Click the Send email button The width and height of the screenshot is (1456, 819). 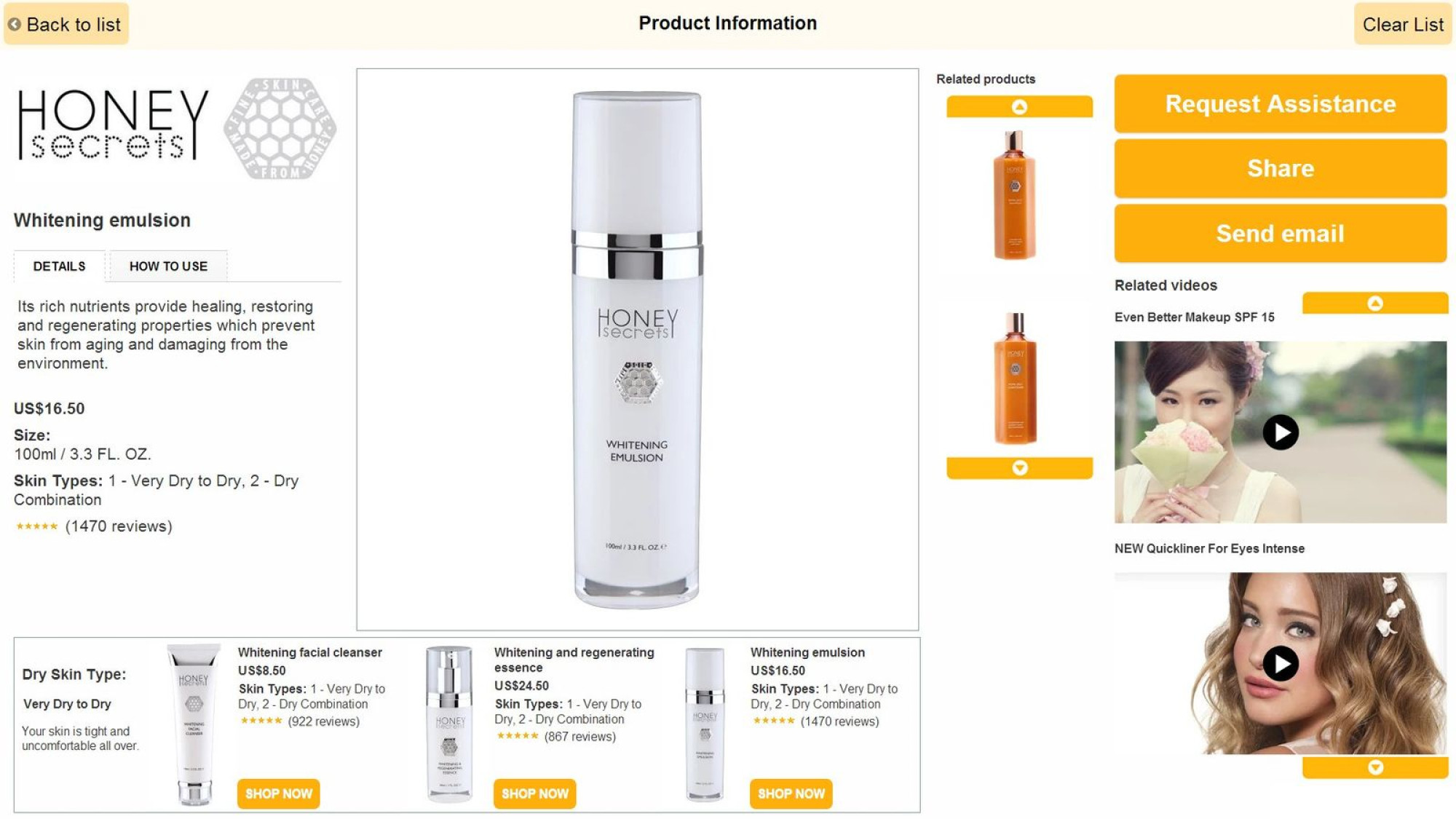(x=1280, y=233)
